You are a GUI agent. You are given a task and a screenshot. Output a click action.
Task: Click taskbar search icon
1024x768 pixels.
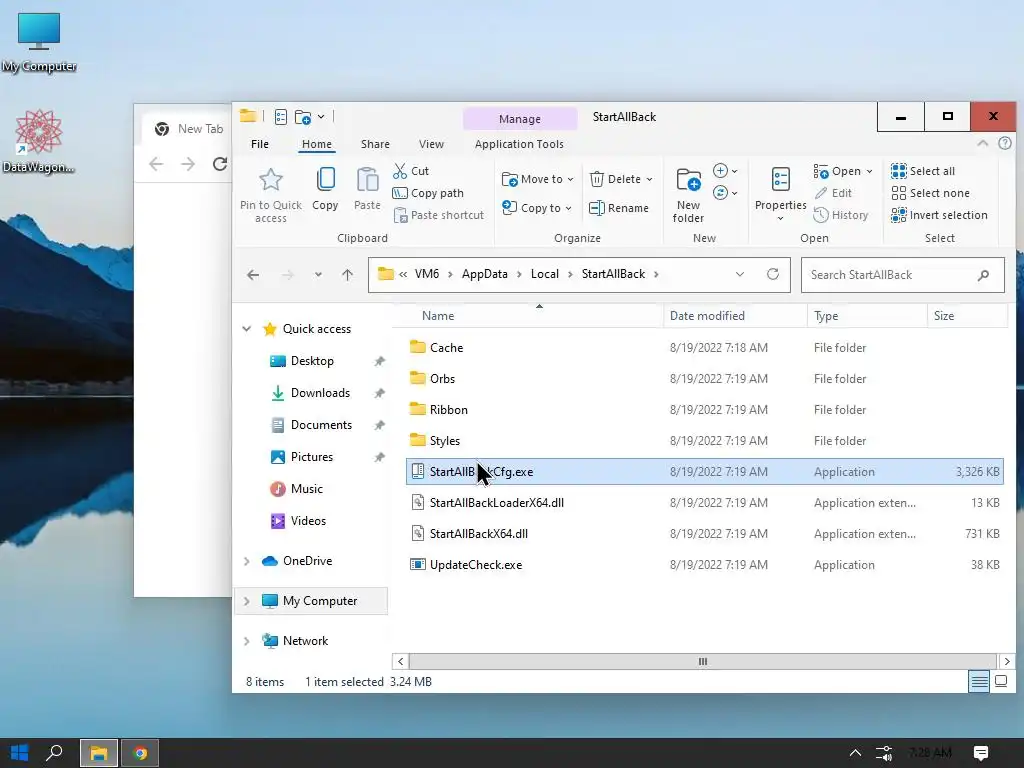[55, 753]
